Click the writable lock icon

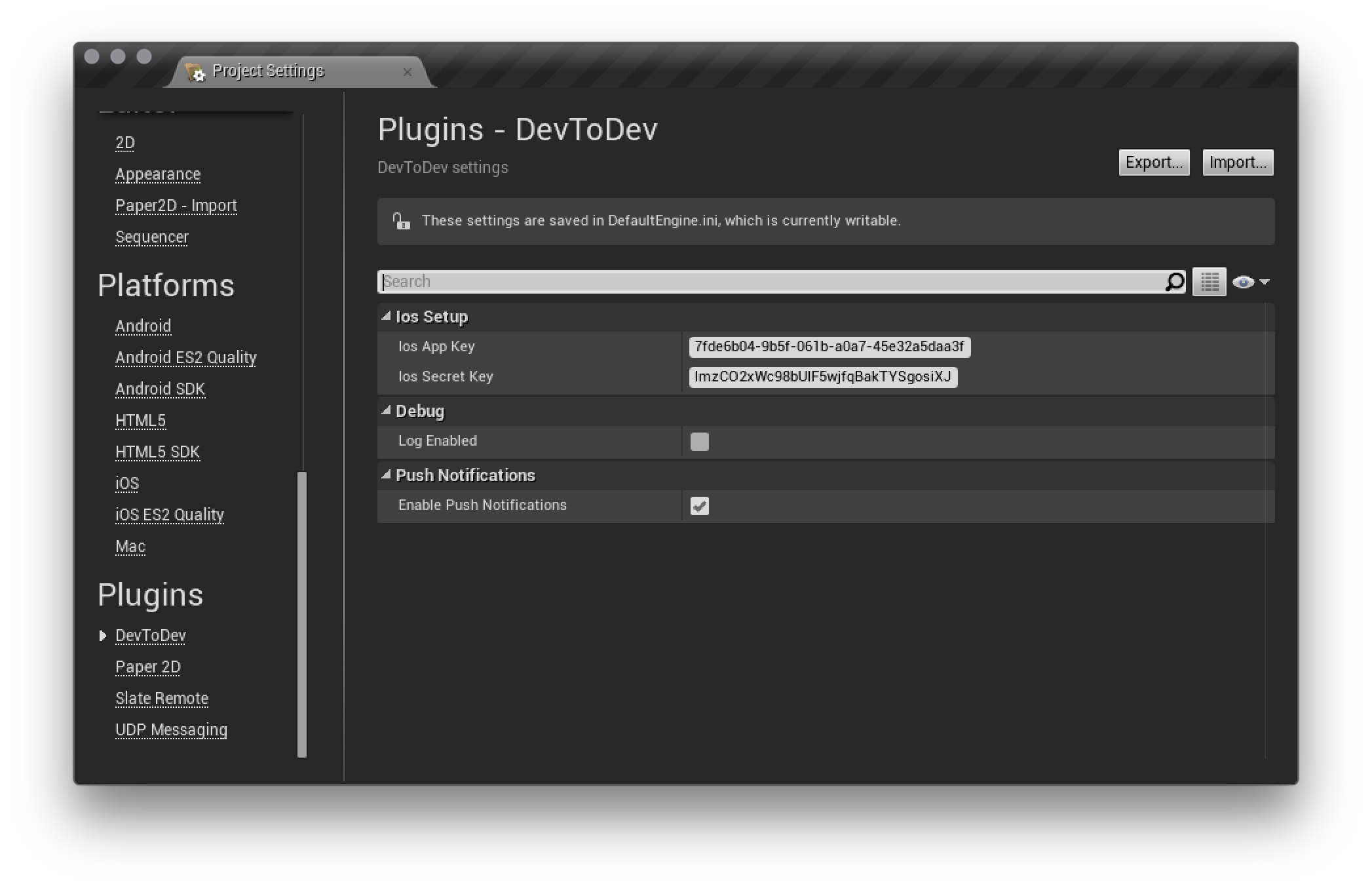[x=401, y=221]
